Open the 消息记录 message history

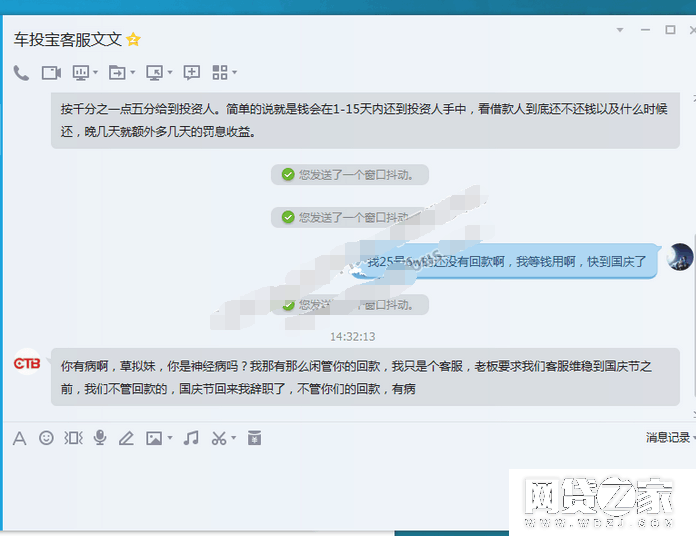(667, 438)
